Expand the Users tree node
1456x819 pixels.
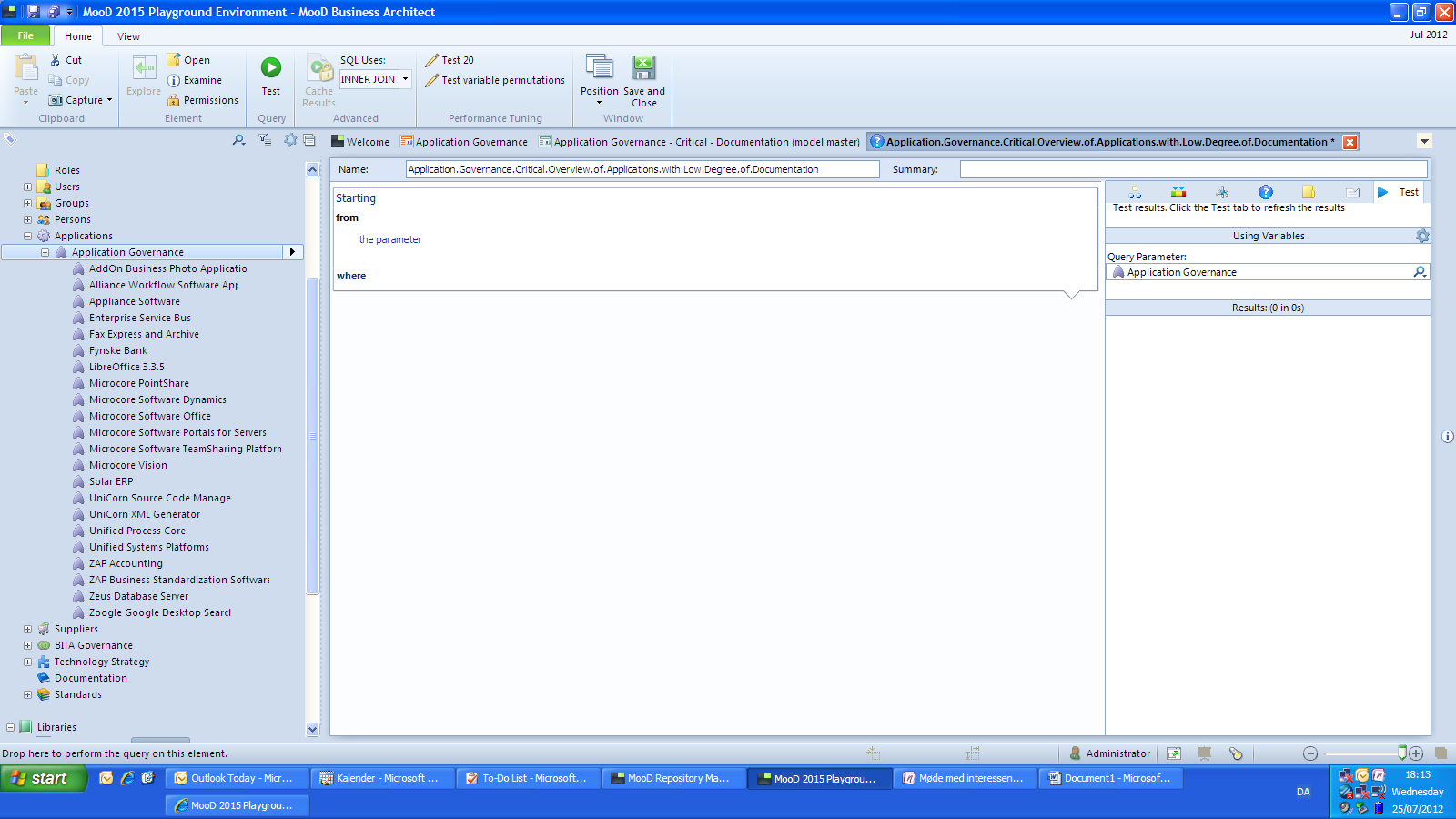tap(27, 187)
